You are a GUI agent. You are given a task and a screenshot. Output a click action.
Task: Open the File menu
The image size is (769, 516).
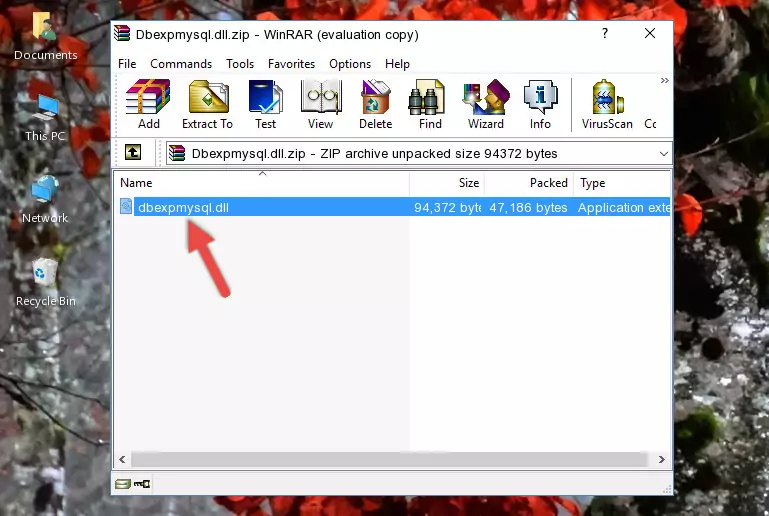point(127,64)
